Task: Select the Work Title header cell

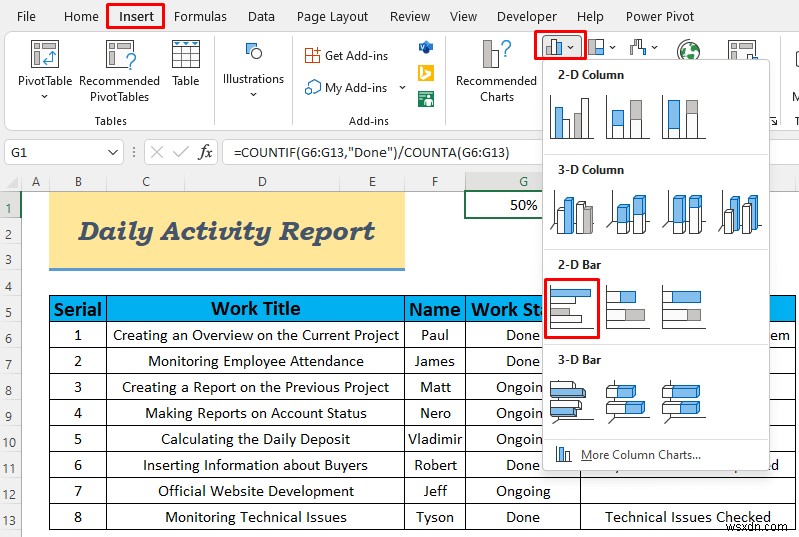Action: coord(255,309)
